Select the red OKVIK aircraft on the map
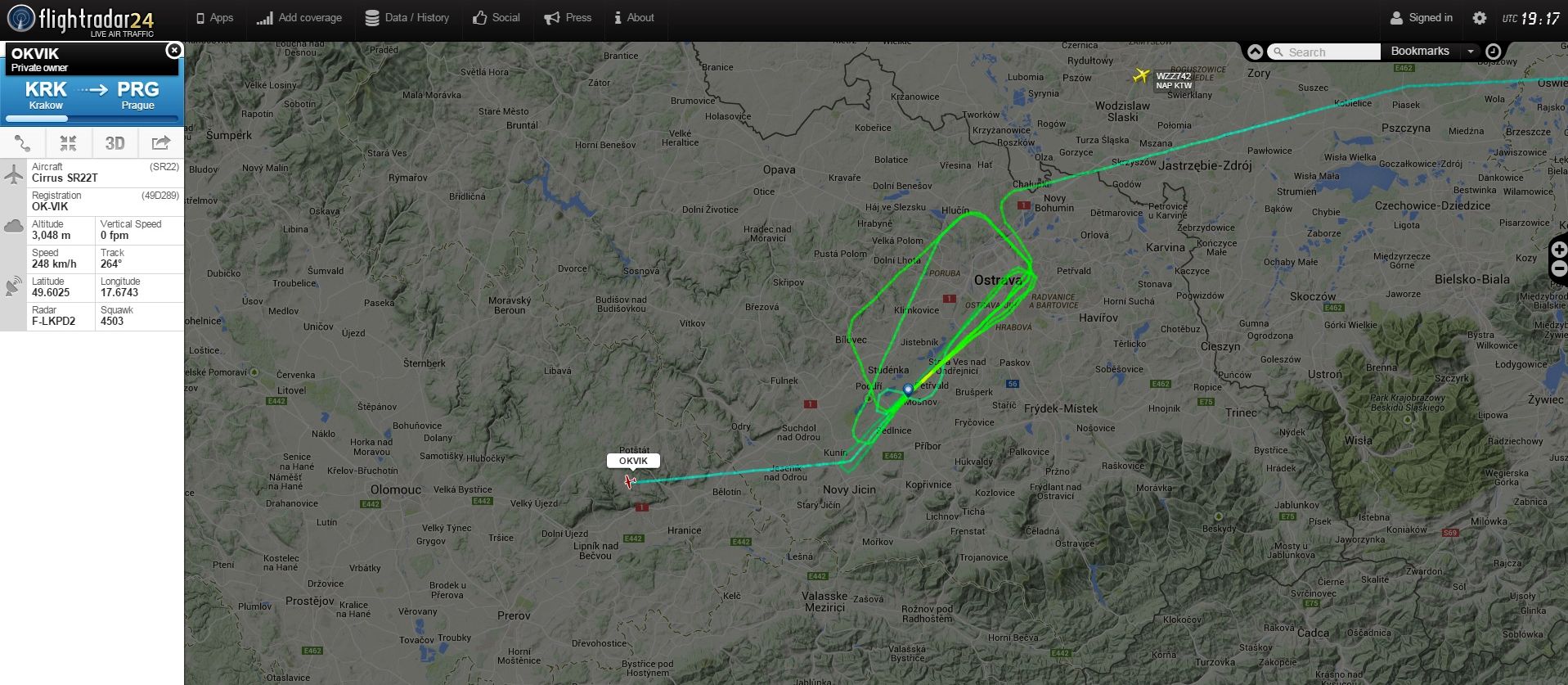 point(629,481)
